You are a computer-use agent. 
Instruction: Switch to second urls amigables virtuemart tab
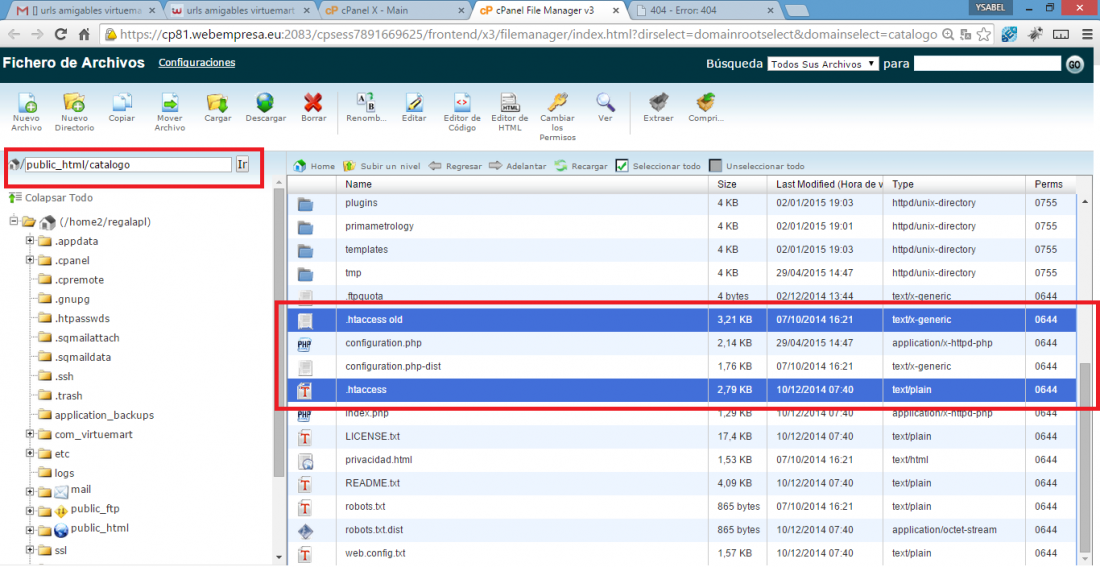[x=243, y=11]
